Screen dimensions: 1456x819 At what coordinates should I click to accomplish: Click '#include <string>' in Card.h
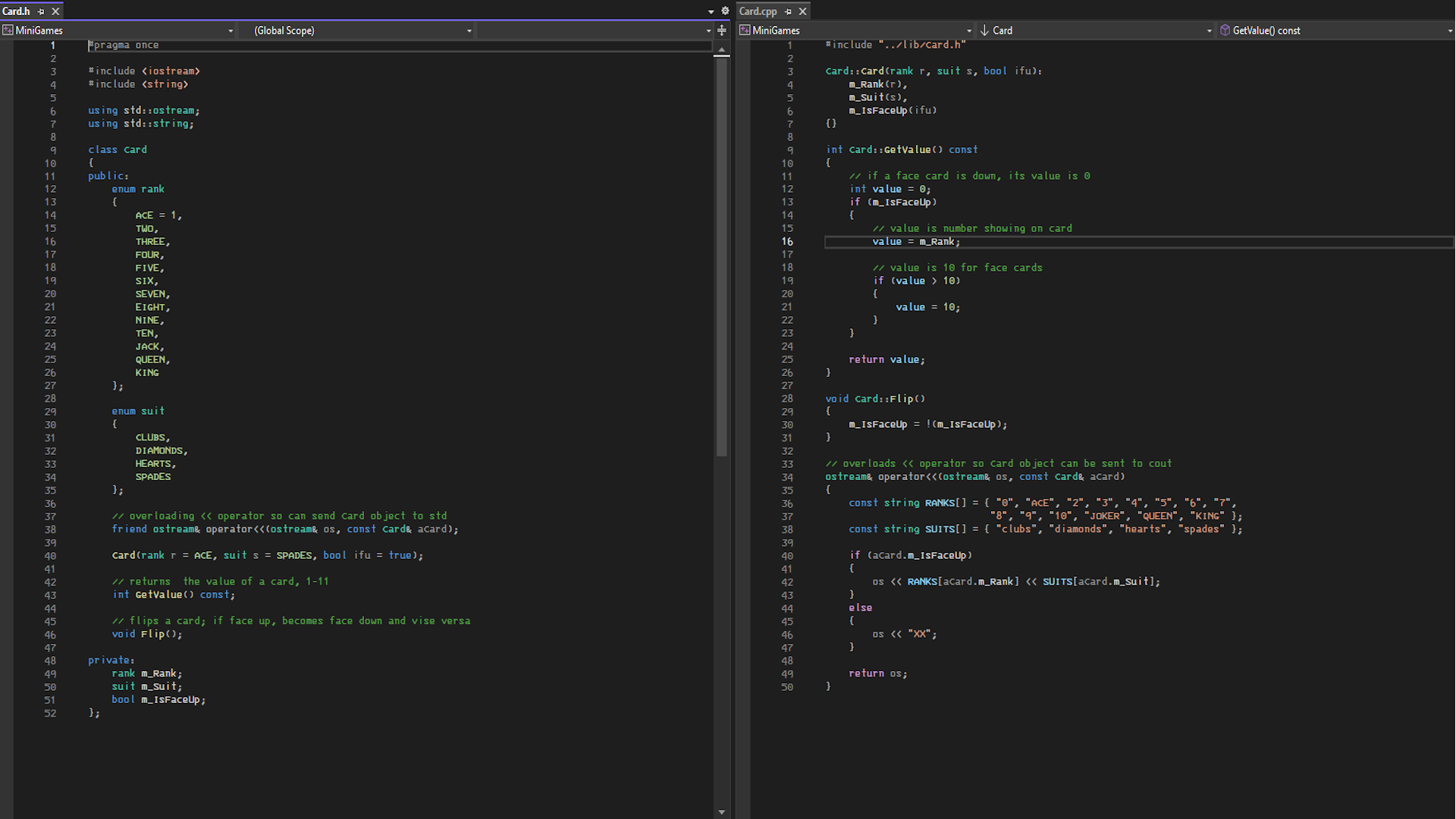tap(138, 84)
